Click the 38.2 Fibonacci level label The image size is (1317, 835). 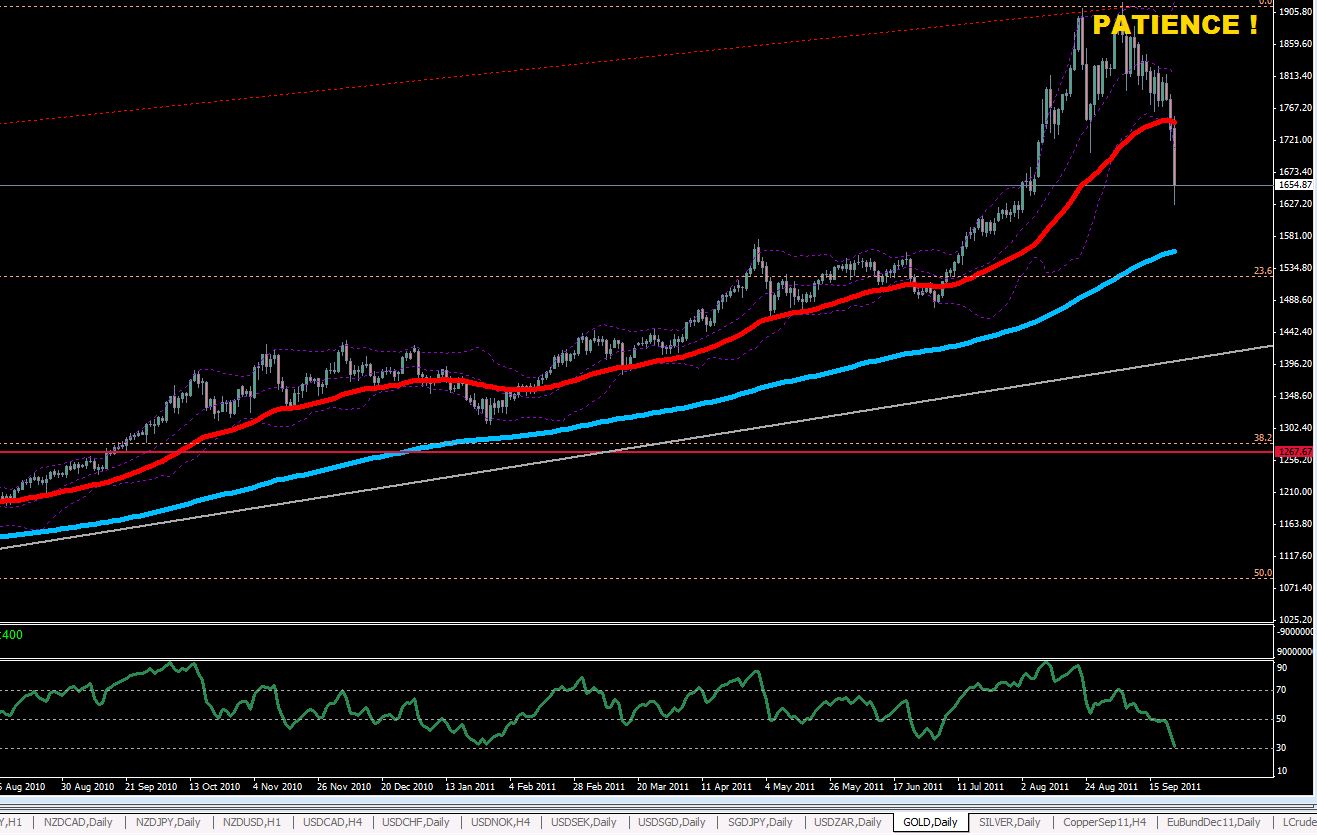pyautogui.click(x=1263, y=438)
